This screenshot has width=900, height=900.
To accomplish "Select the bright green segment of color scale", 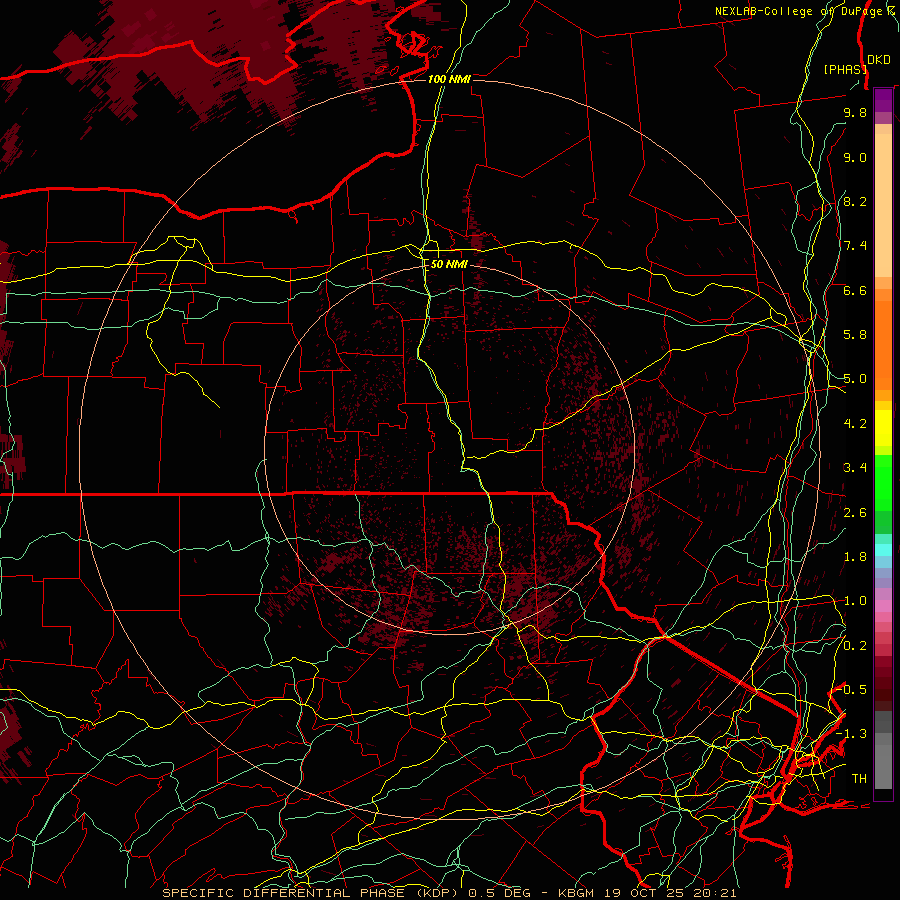I will pyautogui.click(x=883, y=483).
